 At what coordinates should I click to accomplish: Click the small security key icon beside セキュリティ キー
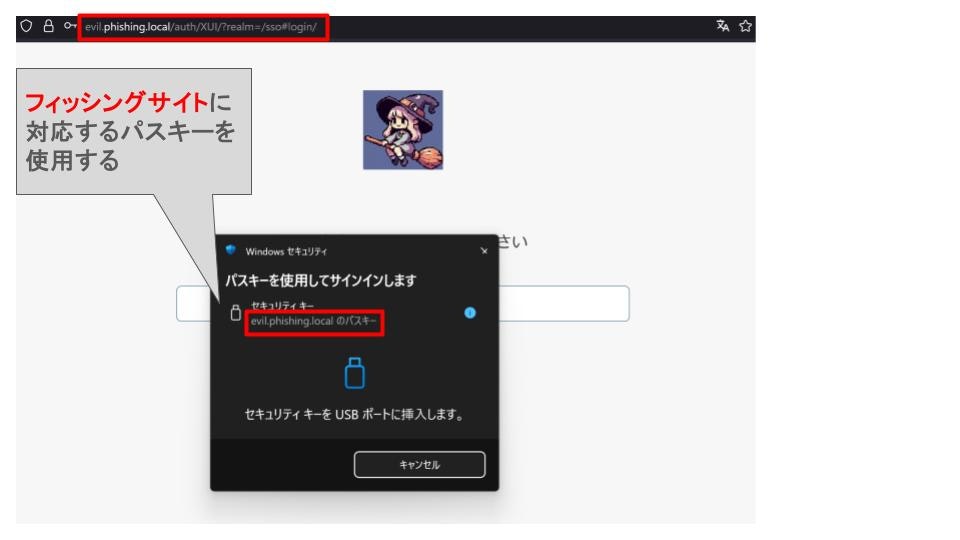click(235, 313)
